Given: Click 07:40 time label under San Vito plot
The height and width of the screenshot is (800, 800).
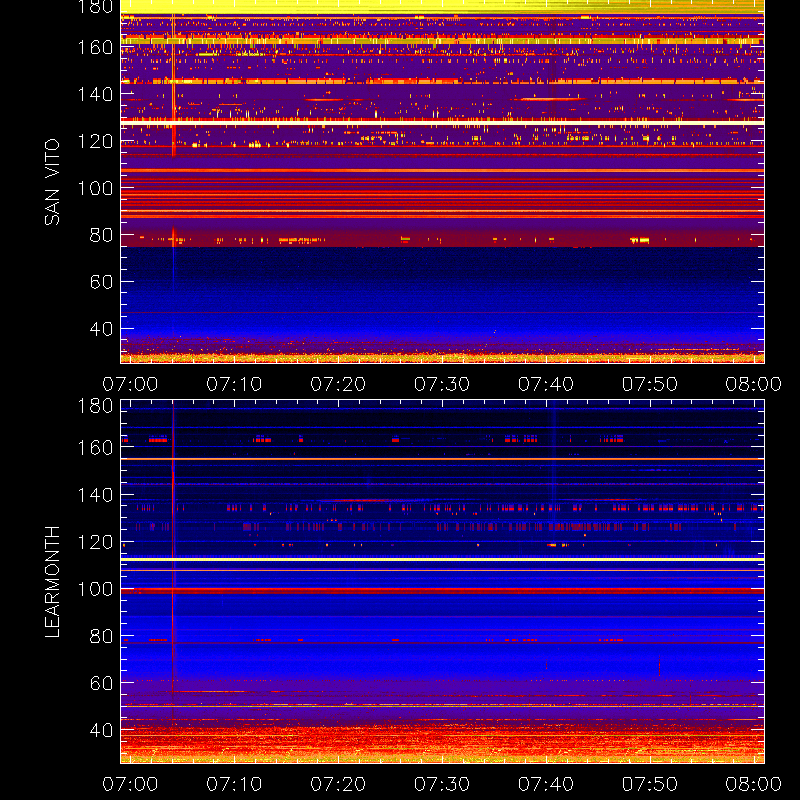Looking at the screenshot, I should tap(546, 384).
